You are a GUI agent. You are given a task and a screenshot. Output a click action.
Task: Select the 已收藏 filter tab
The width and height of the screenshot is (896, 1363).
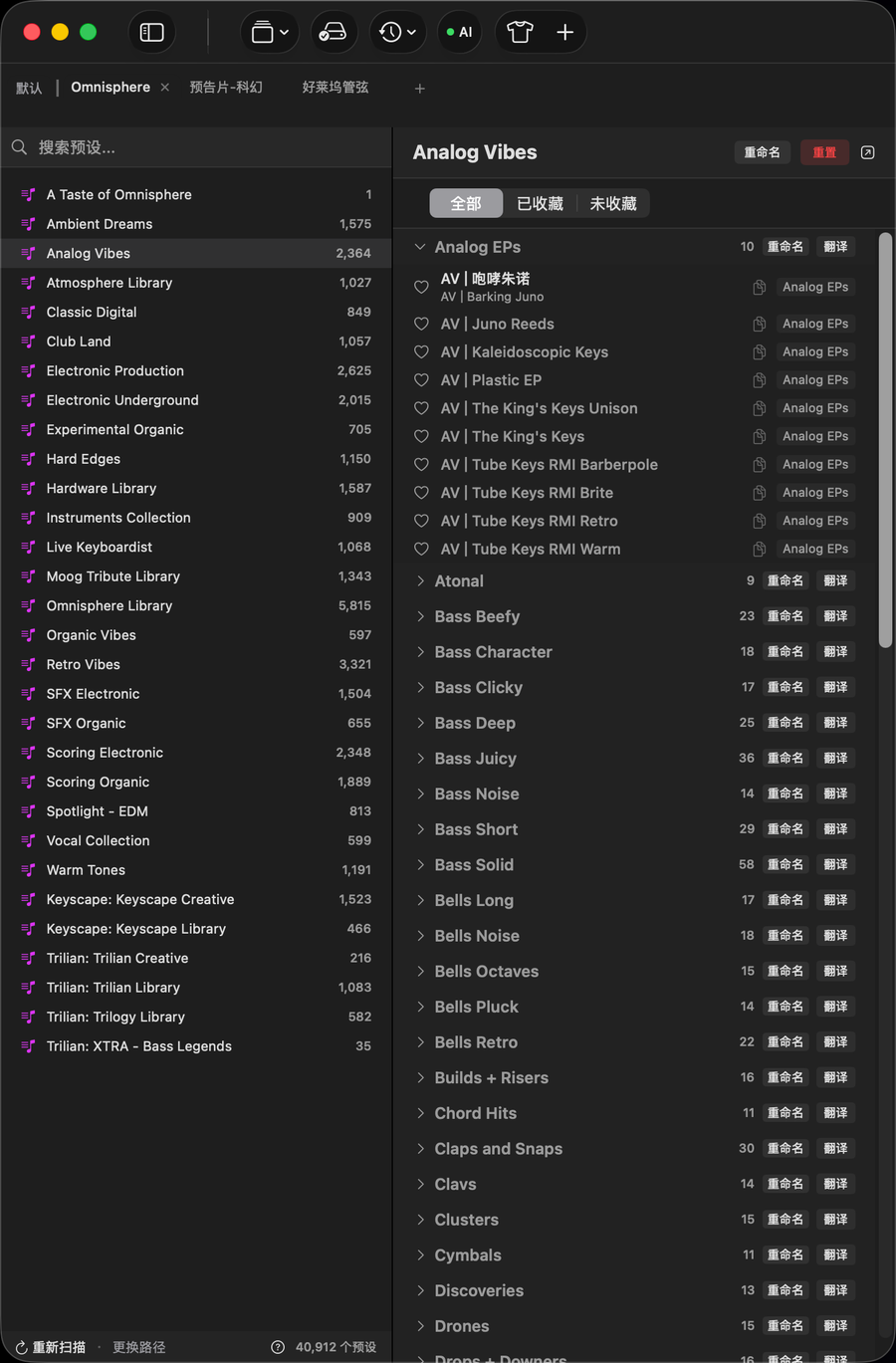[x=540, y=203]
